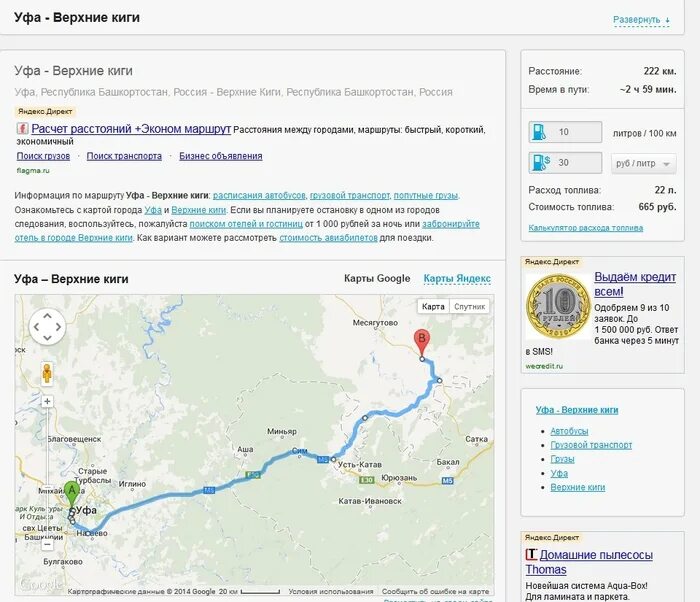
Task: Click the 222 км. distance value
Action: (660, 71)
